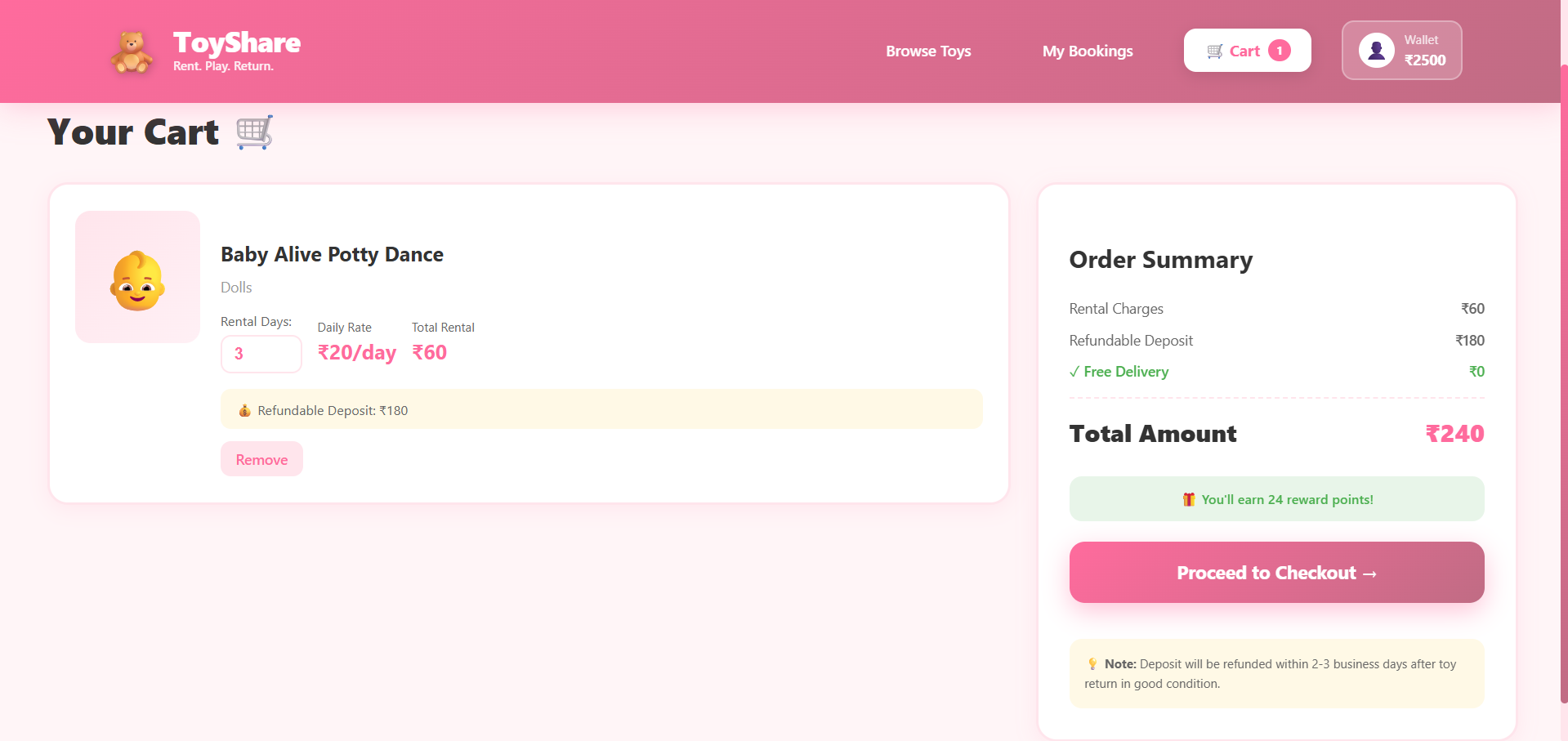Open the Browse Toys page
This screenshot has width=1568, height=741.
coord(928,51)
